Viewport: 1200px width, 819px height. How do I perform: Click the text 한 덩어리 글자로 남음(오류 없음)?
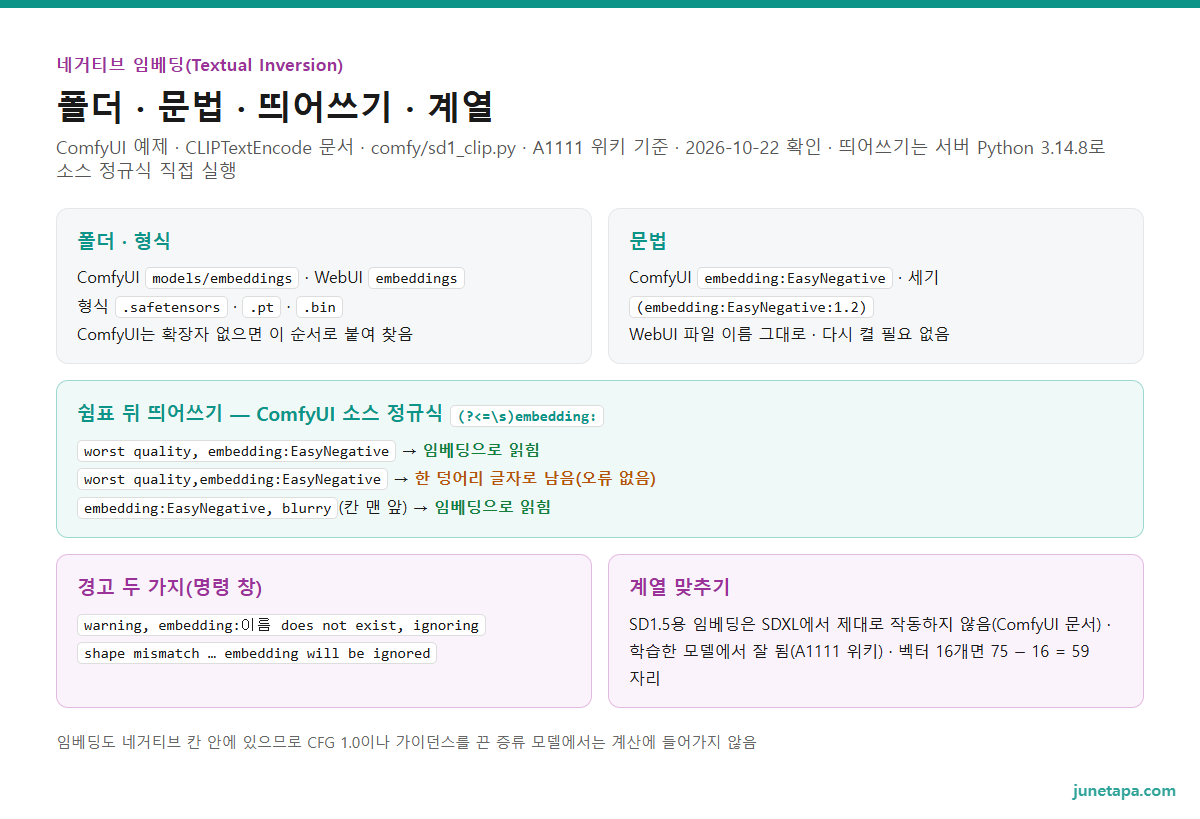(x=535, y=479)
